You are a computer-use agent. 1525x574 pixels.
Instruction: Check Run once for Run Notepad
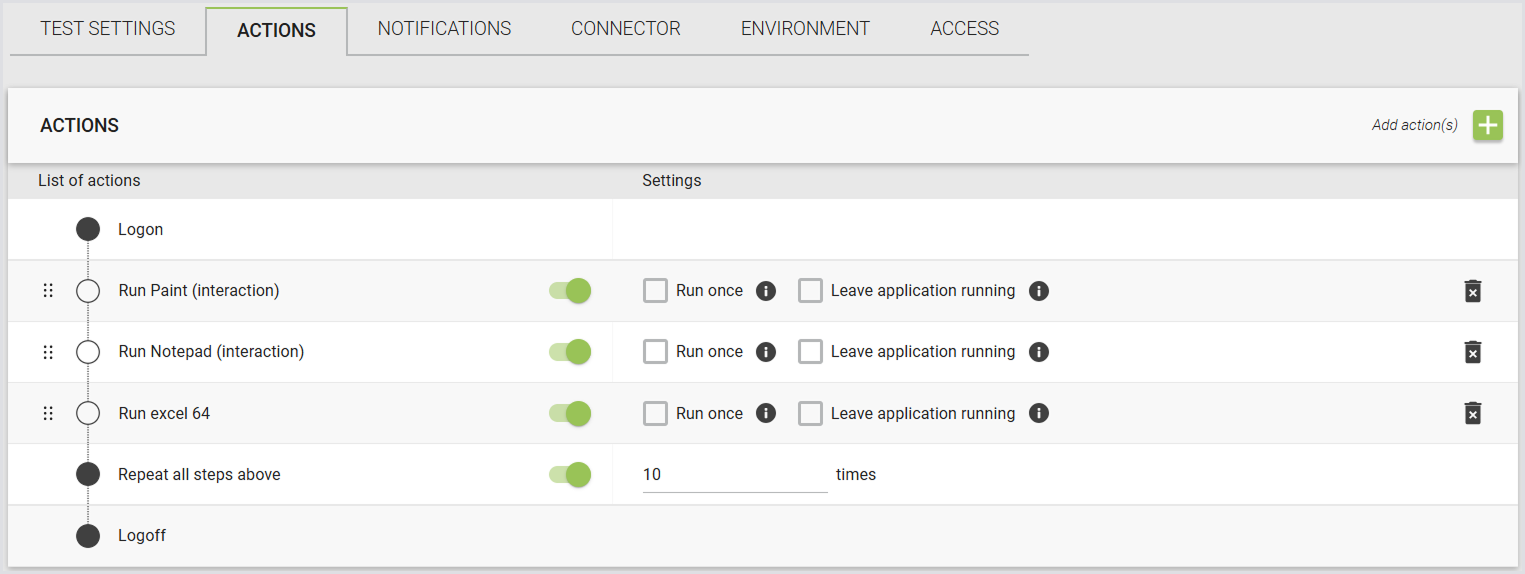pyautogui.click(x=655, y=352)
